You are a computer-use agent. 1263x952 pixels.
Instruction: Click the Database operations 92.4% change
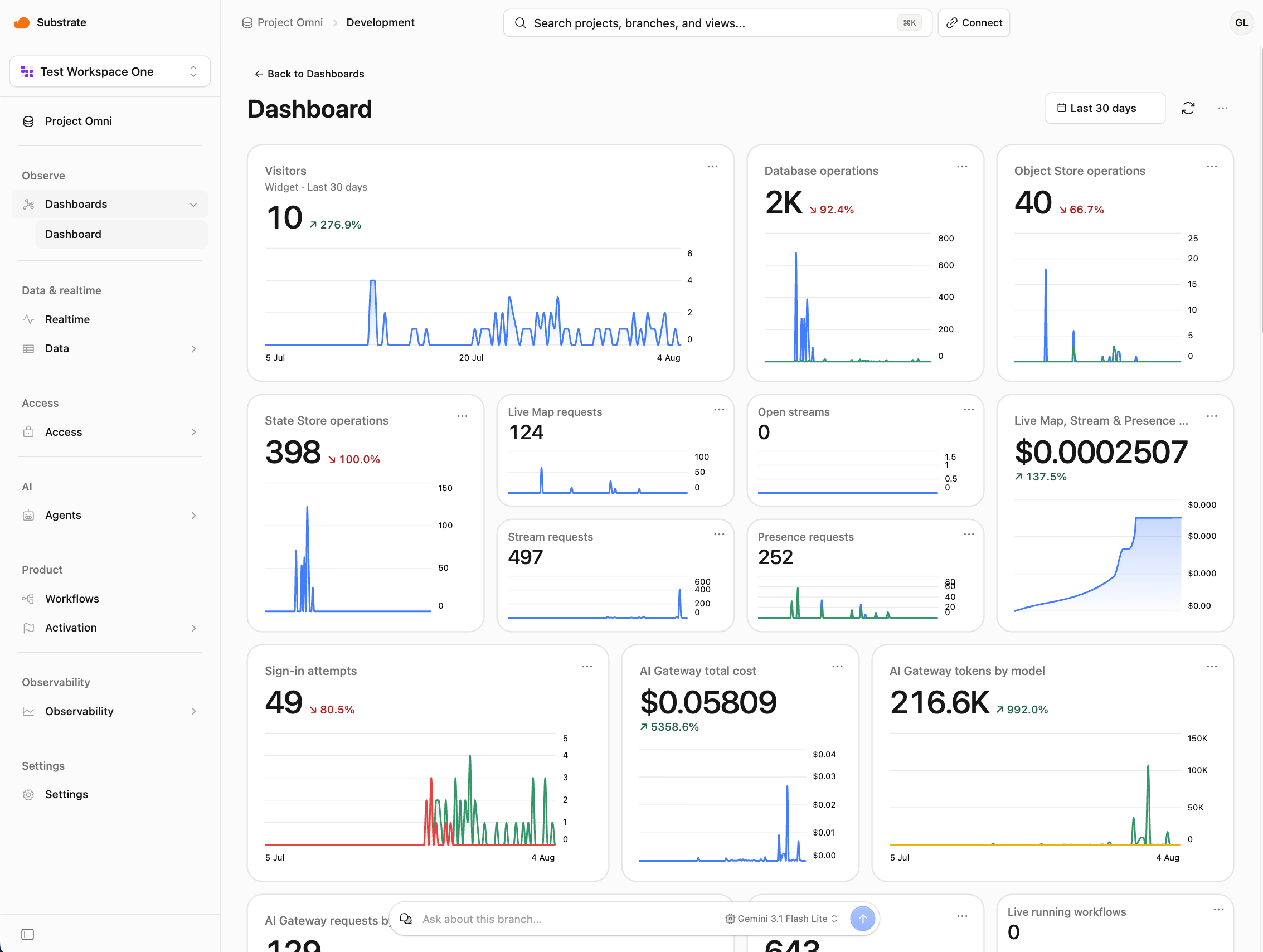(832, 210)
